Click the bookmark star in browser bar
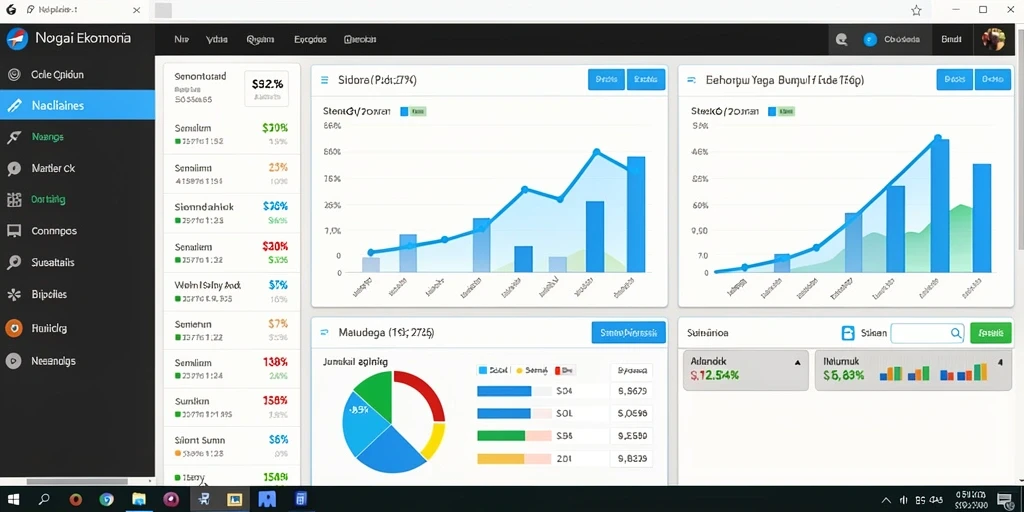This screenshot has height=512, width=1024. (916, 10)
